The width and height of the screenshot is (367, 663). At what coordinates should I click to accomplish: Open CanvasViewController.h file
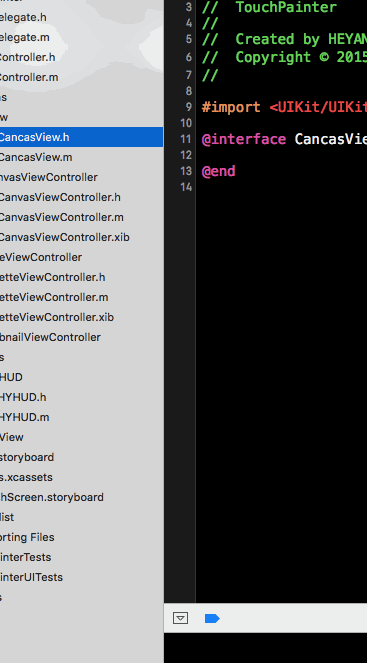[x=60, y=197]
